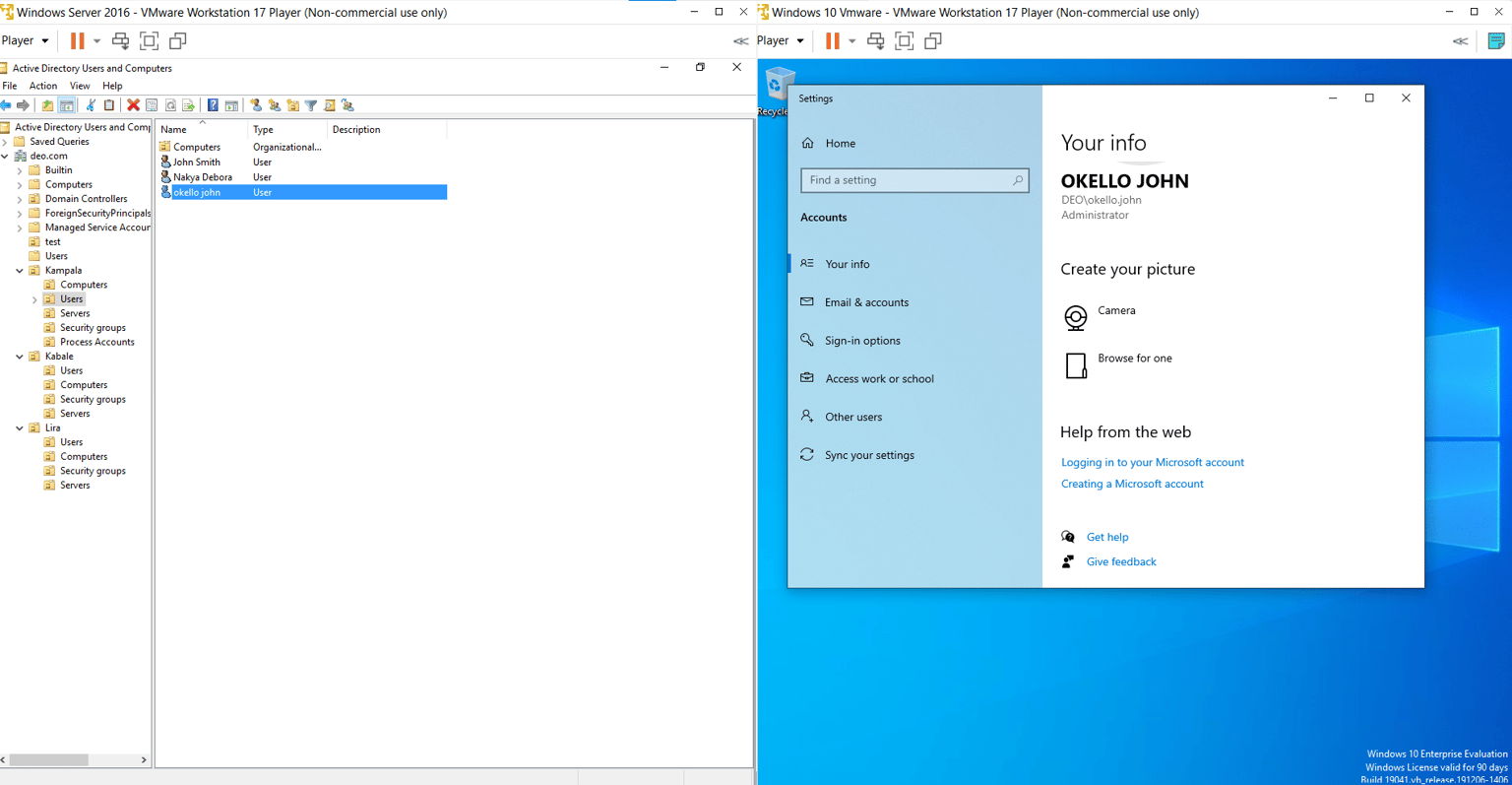This screenshot has height=785, width=1512.
Task: Select Process Accounts under Kampala
Action: point(96,342)
